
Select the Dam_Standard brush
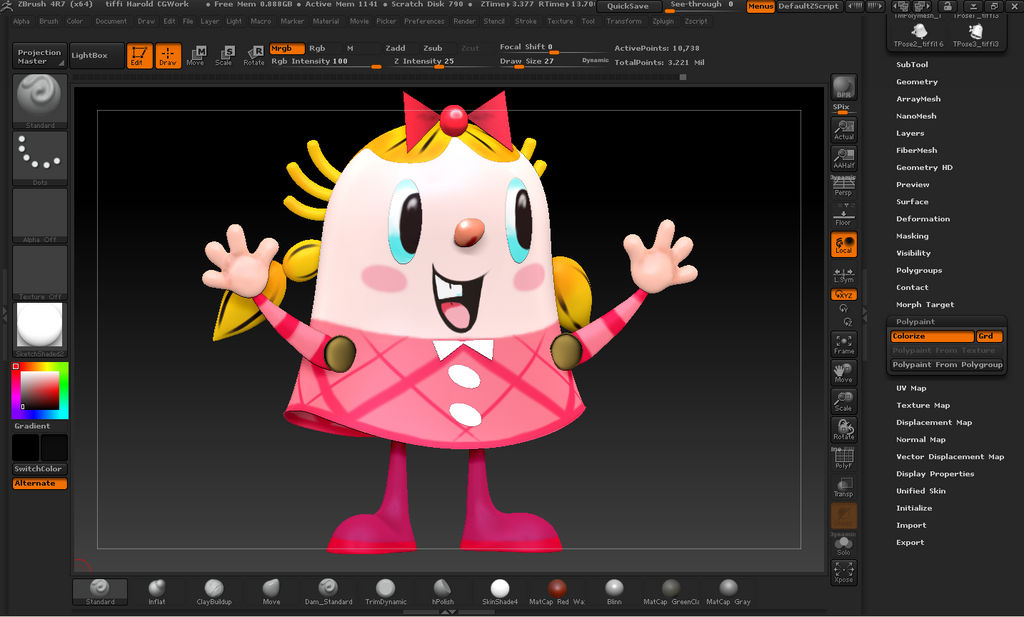pos(328,592)
